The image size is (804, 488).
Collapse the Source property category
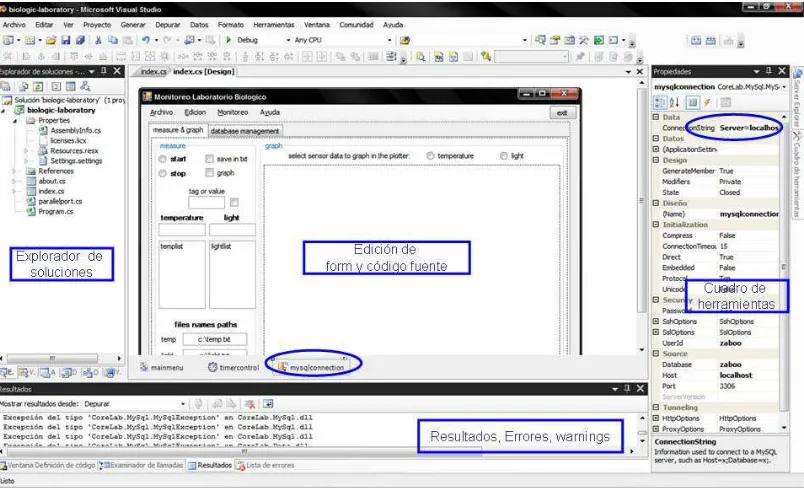pyautogui.click(x=656, y=354)
